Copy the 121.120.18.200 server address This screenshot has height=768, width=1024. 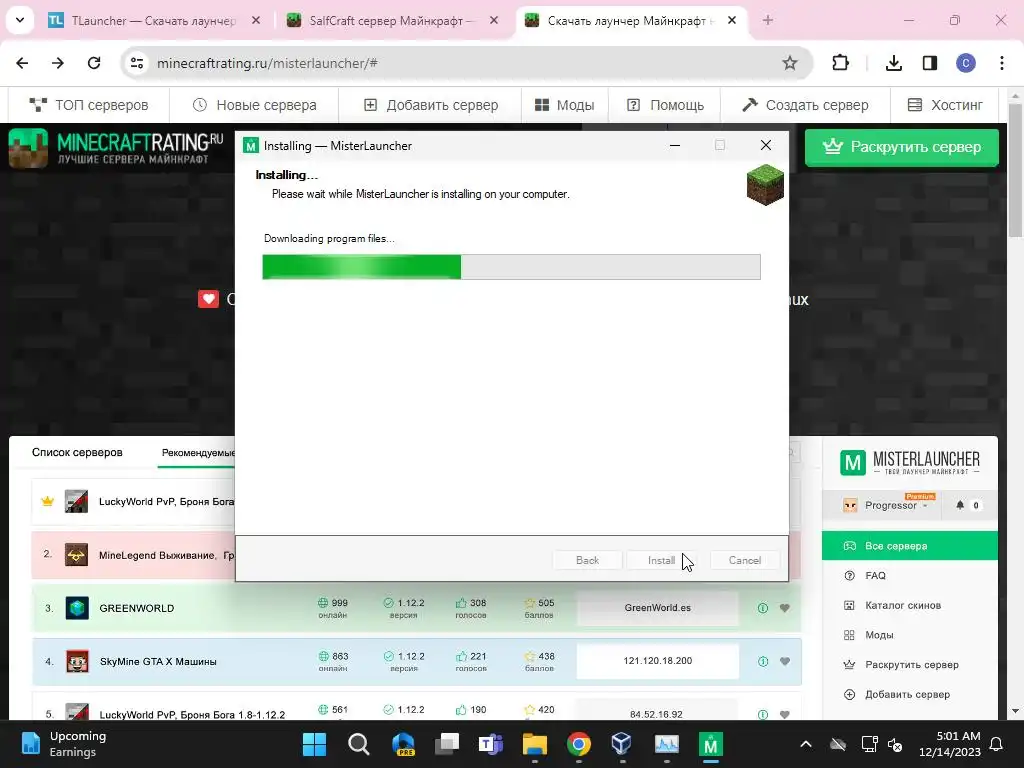tap(658, 661)
